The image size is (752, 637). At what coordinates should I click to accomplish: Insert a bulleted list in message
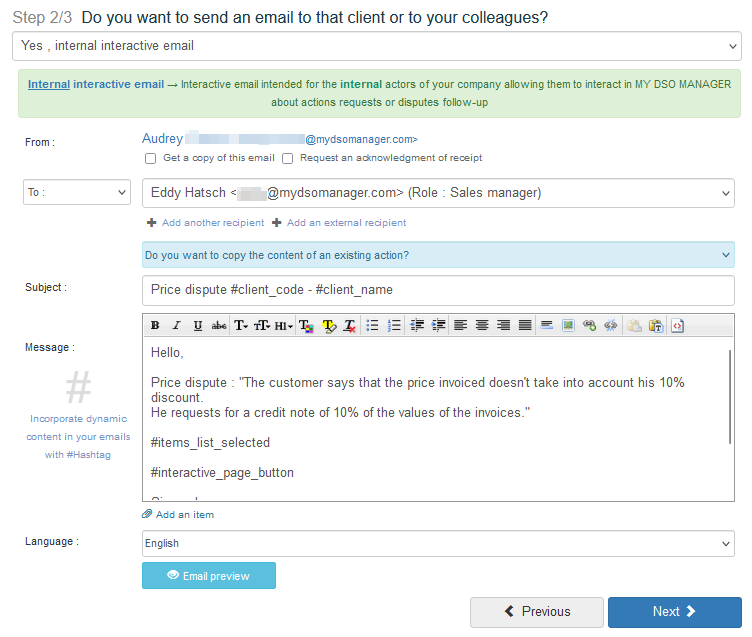point(372,326)
